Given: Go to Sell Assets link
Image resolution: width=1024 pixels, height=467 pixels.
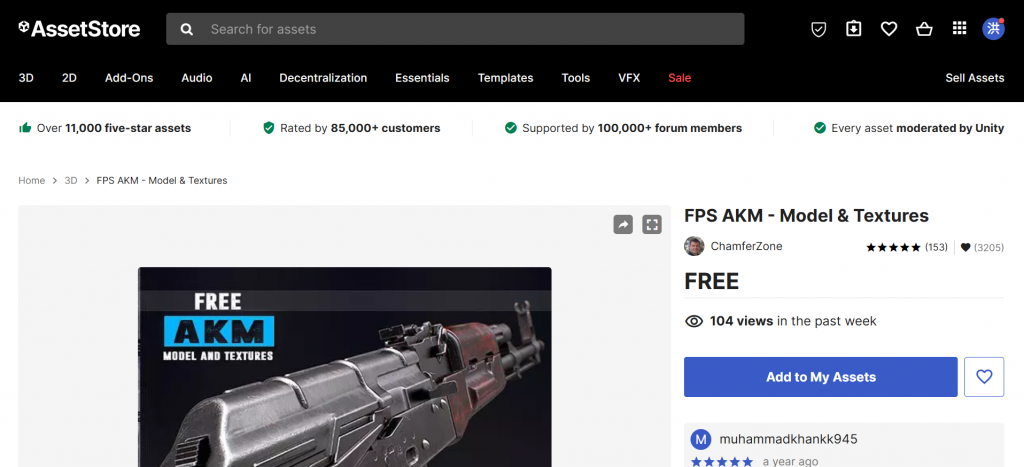Looking at the screenshot, I should (974, 78).
